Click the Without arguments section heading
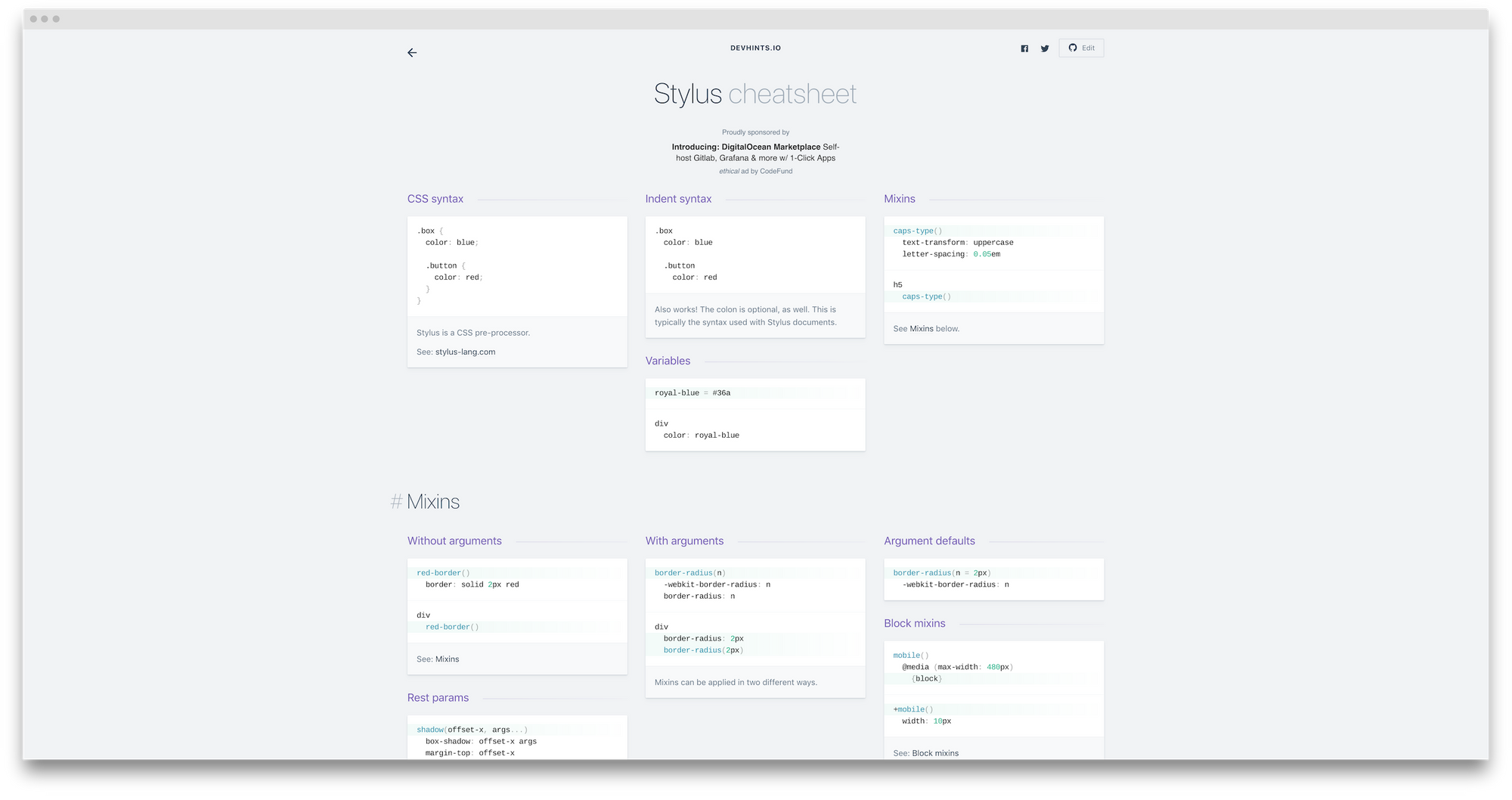This screenshot has height=800, width=1512. (x=454, y=541)
